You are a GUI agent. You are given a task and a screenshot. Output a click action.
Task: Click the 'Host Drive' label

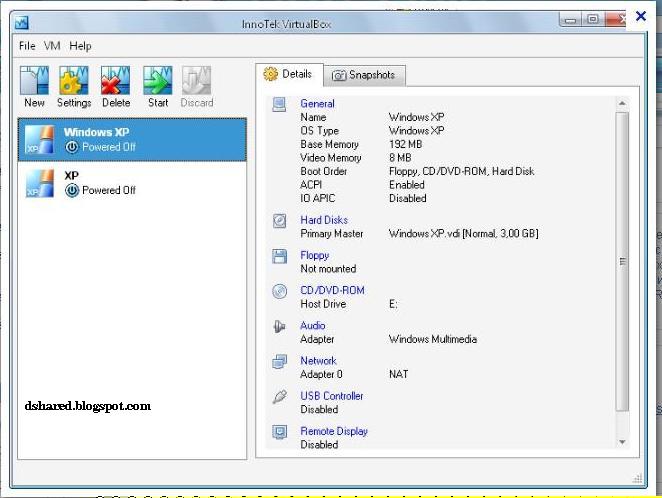[323, 304]
